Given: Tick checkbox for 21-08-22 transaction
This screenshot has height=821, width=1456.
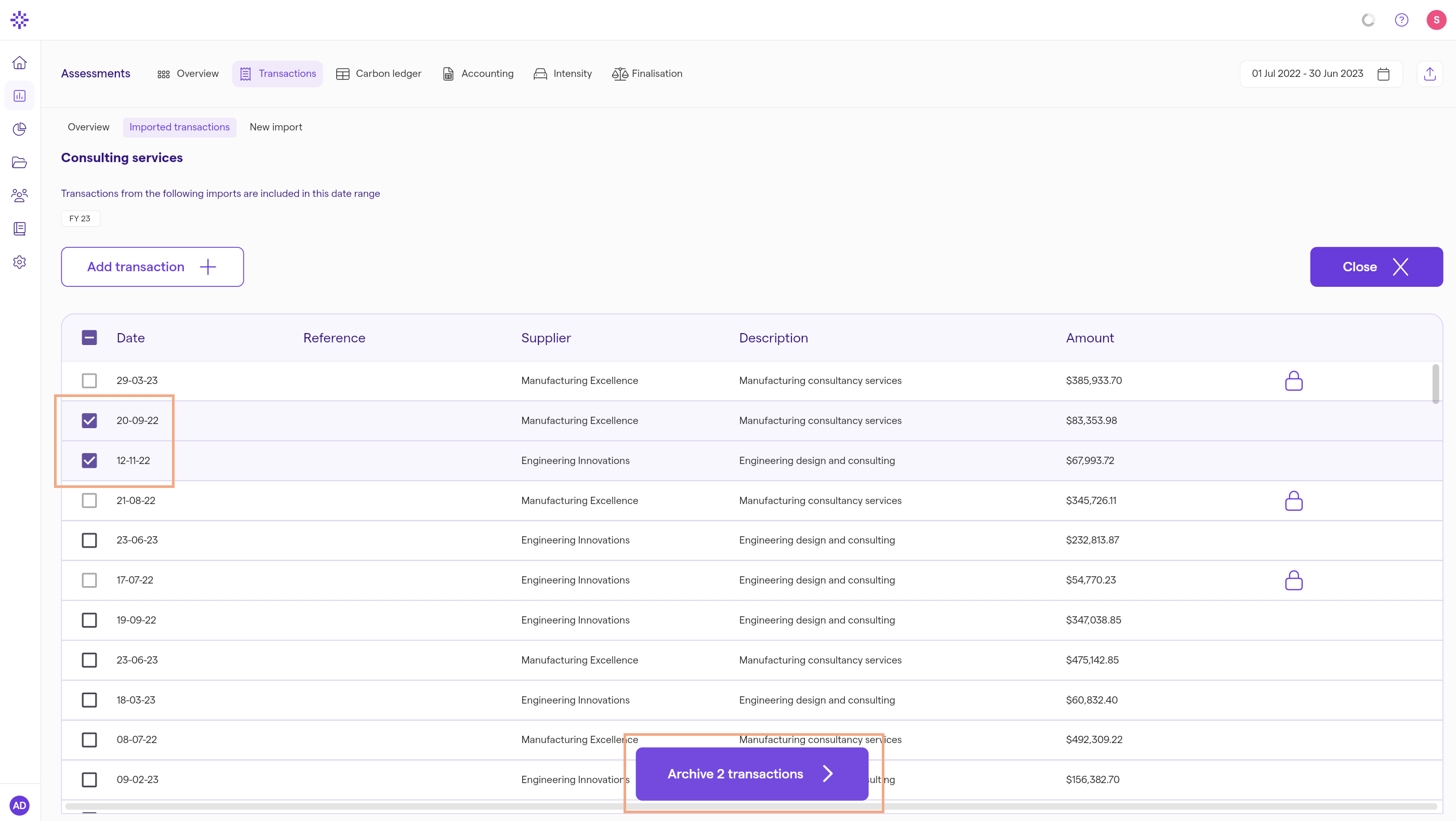Looking at the screenshot, I should tap(89, 500).
